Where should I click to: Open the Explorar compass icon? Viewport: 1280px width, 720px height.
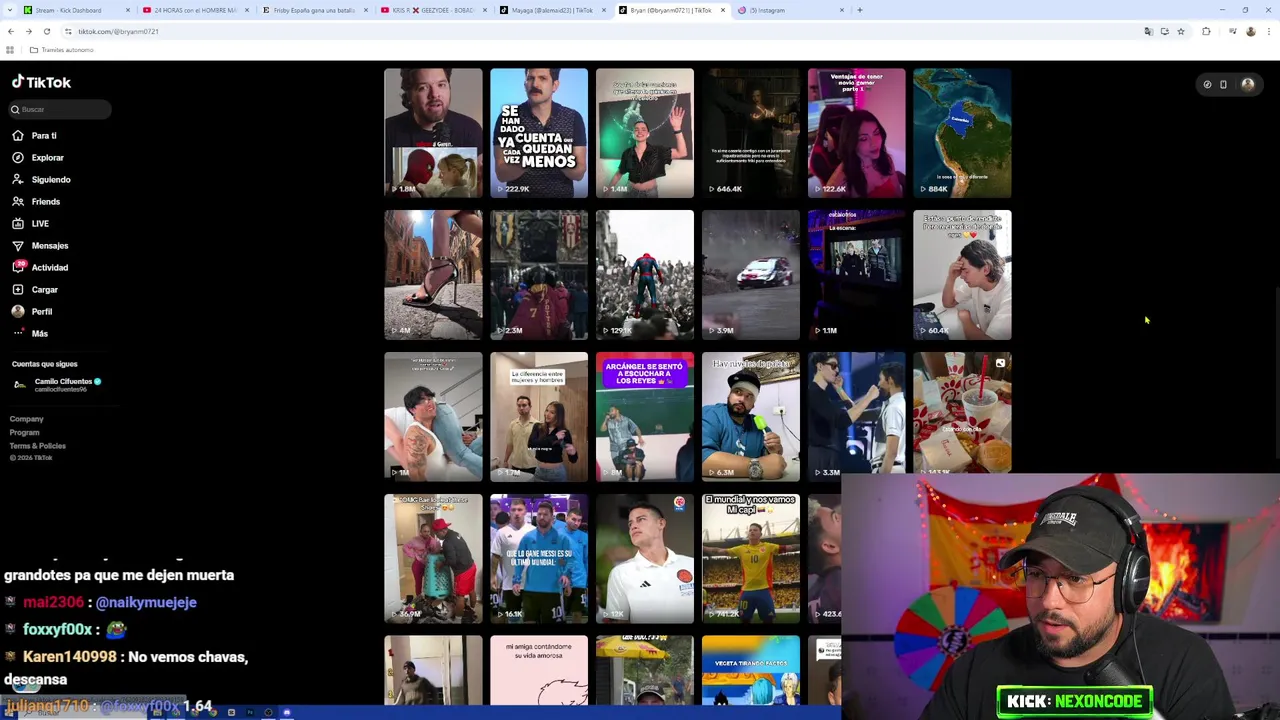(18, 158)
